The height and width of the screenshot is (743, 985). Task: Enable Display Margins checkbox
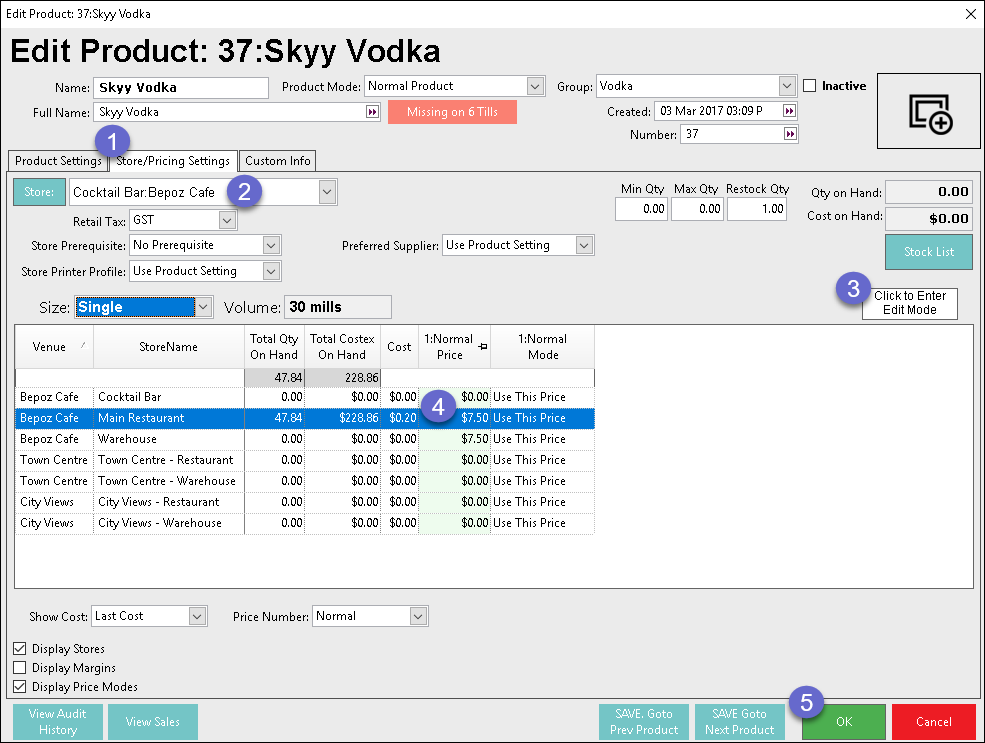[x=20, y=668]
